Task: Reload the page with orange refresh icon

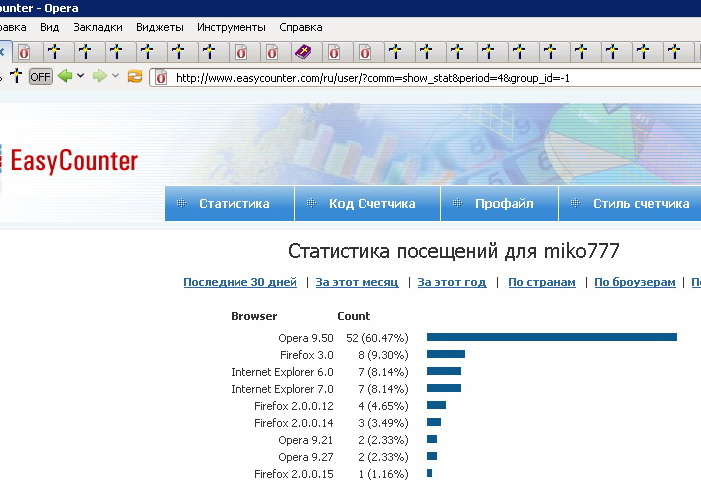Action: tap(135, 77)
